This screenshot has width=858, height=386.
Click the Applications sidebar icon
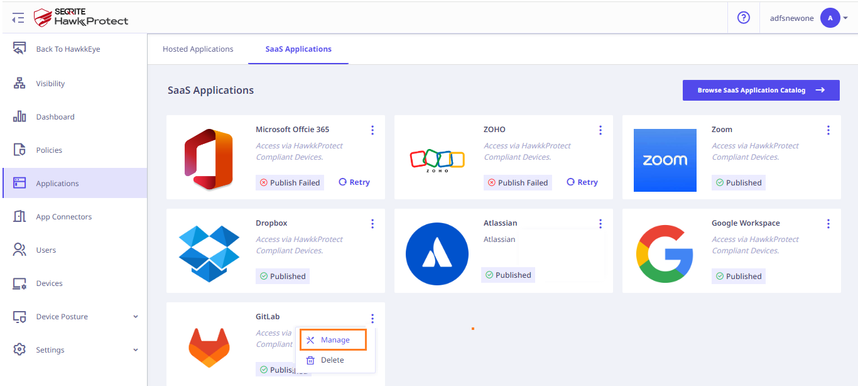point(19,183)
